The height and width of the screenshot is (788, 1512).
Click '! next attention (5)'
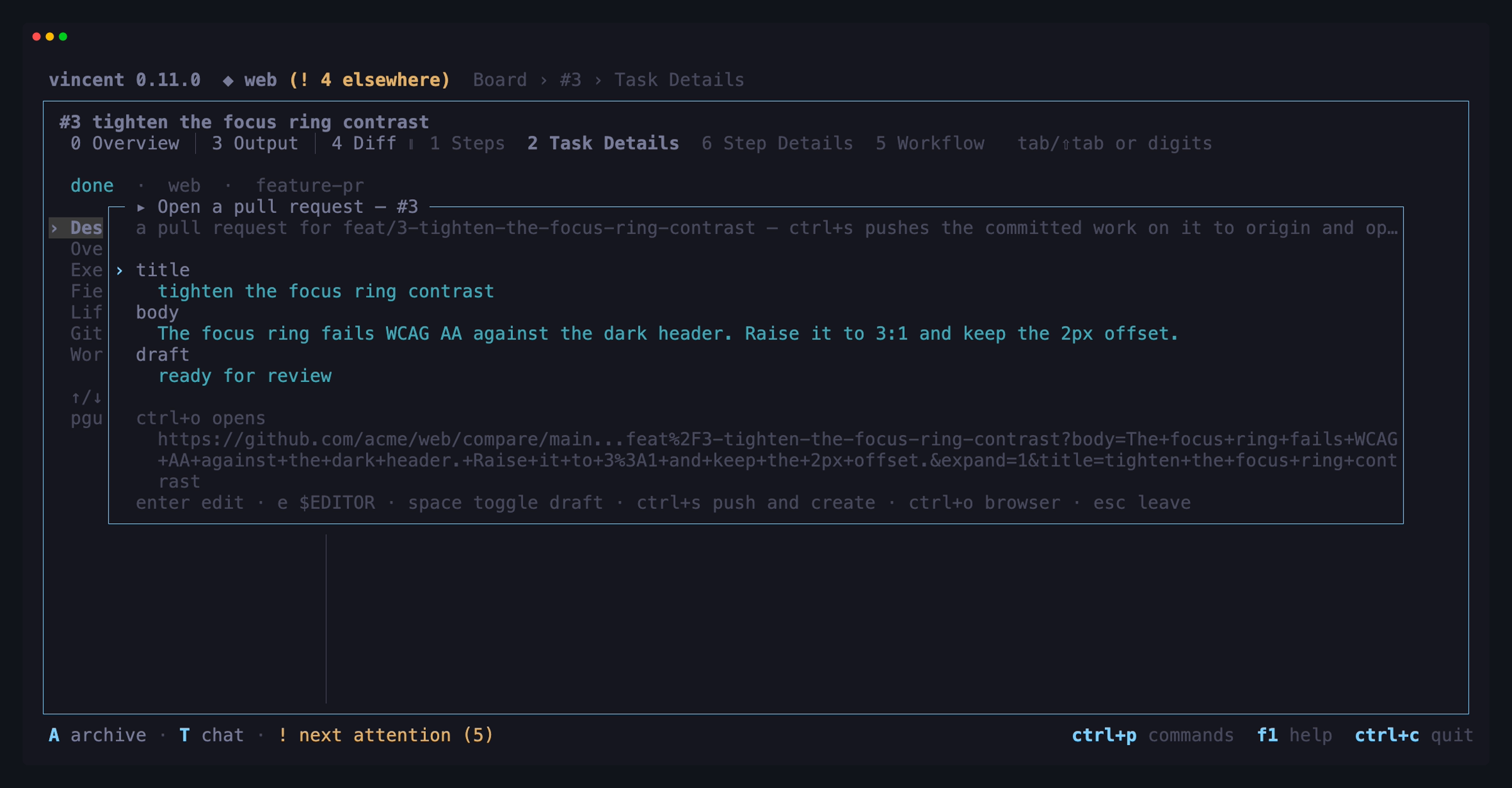point(386,735)
